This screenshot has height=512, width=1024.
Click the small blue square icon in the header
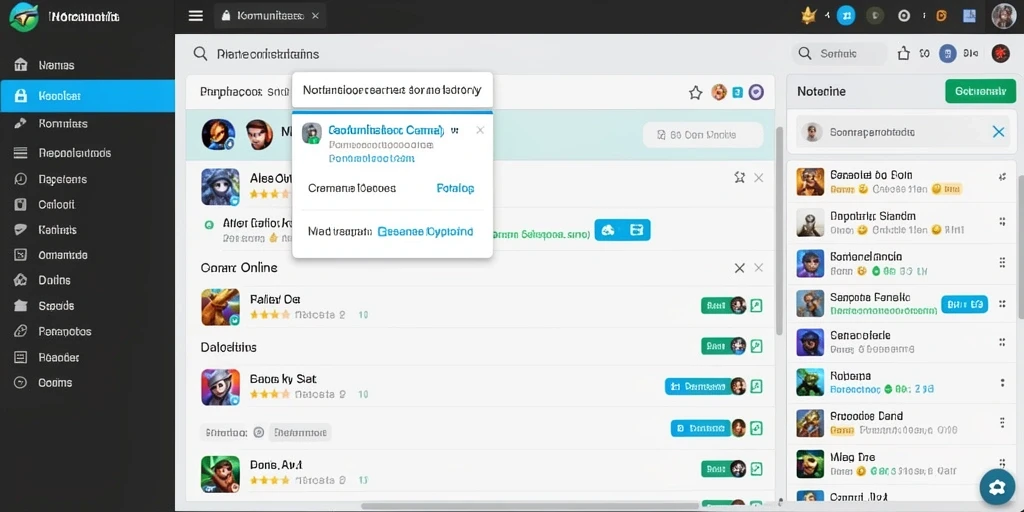pos(737,93)
